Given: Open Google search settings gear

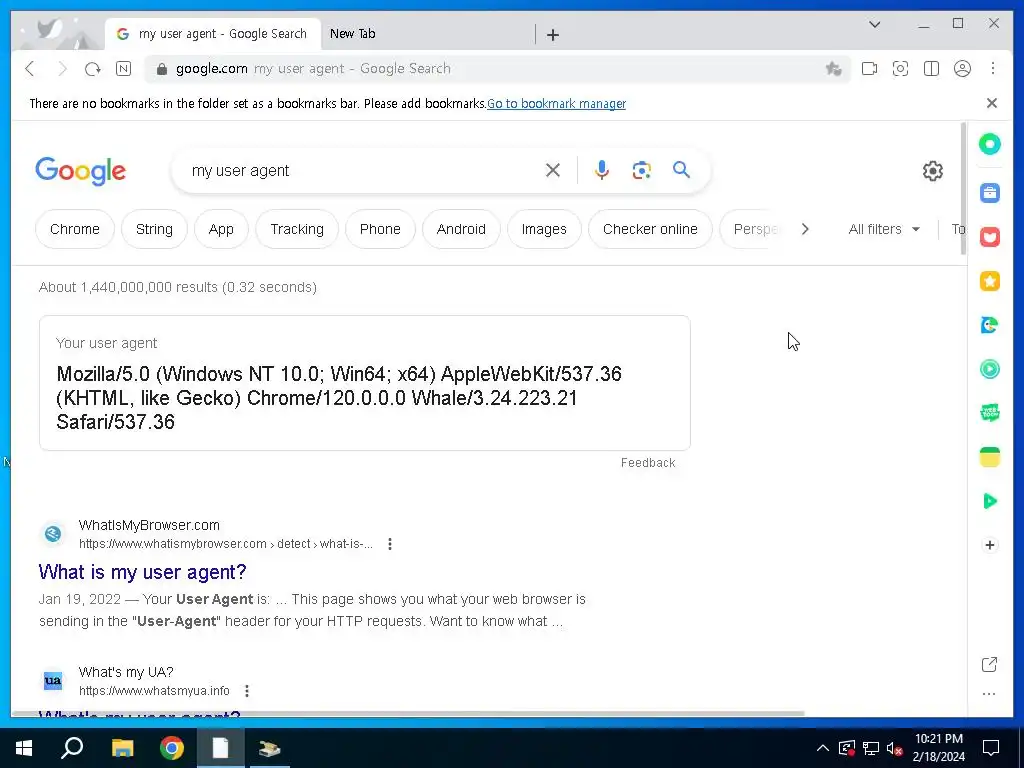Looking at the screenshot, I should click(933, 171).
